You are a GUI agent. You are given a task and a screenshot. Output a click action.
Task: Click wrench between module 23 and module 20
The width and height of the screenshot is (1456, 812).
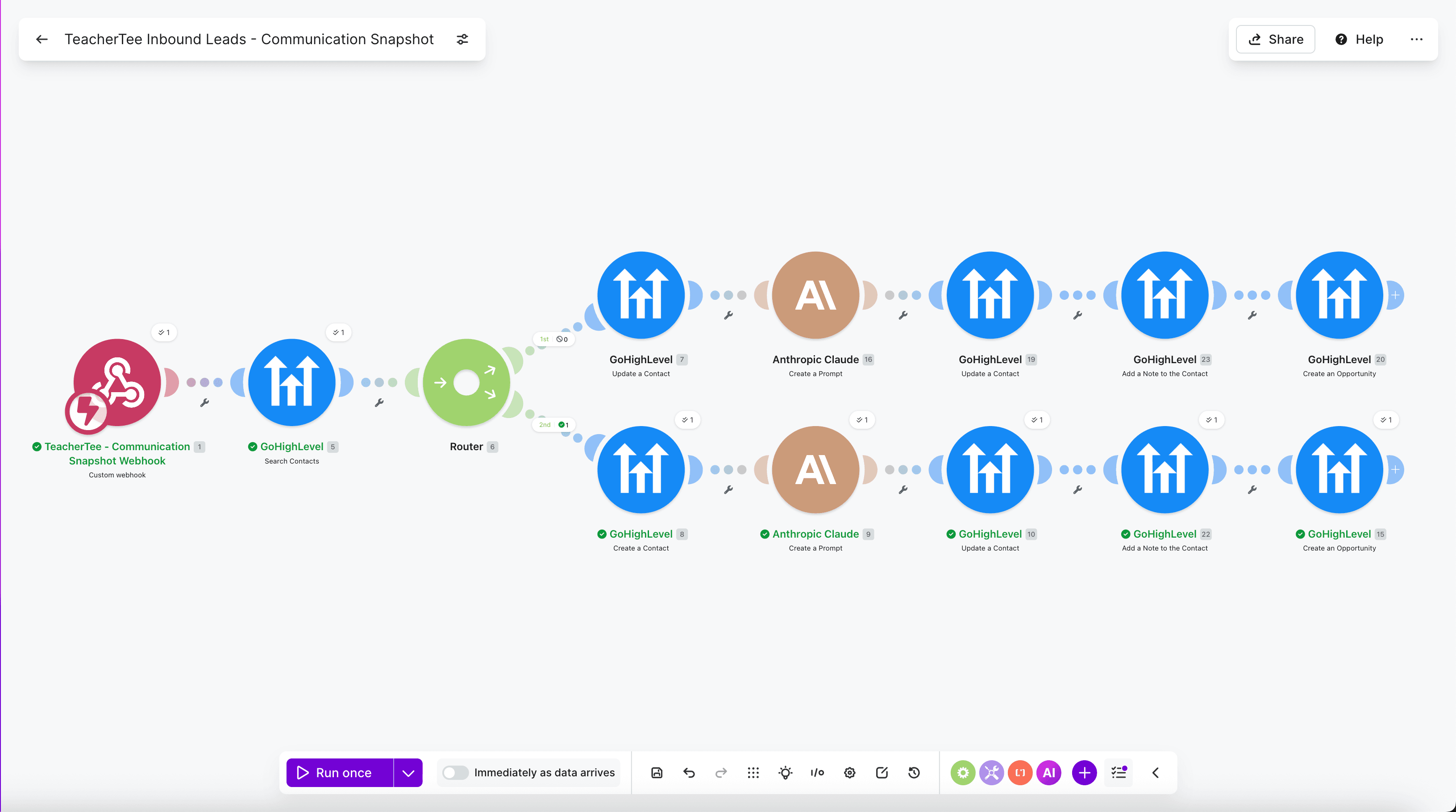coord(1252,315)
